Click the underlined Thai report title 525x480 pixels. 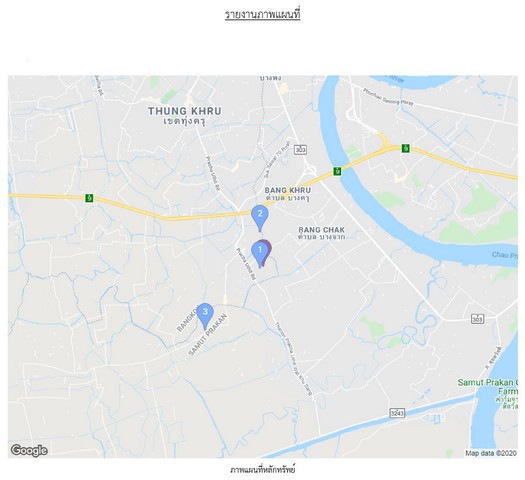262,15
